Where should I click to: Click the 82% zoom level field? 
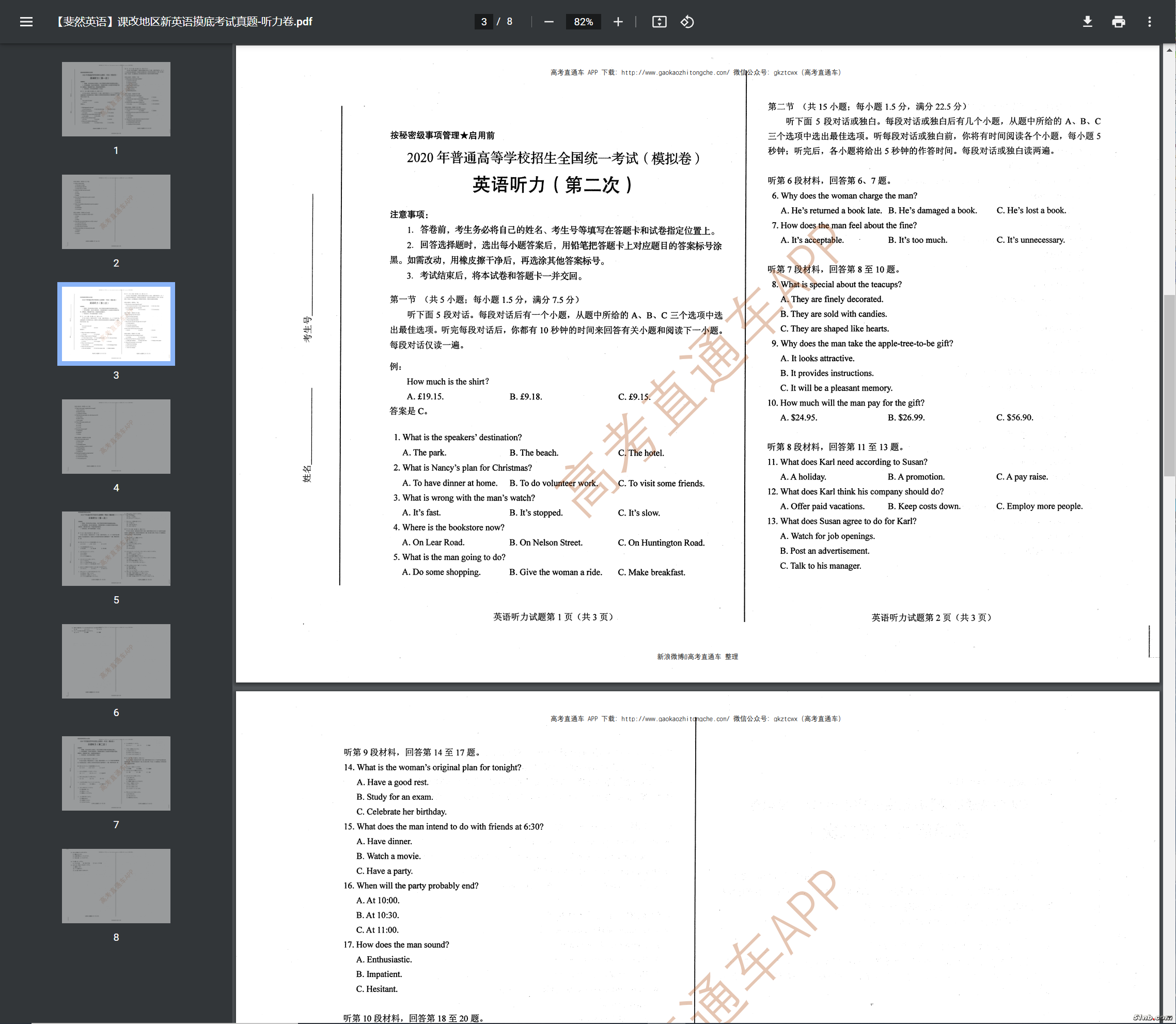(x=583, y=22)
